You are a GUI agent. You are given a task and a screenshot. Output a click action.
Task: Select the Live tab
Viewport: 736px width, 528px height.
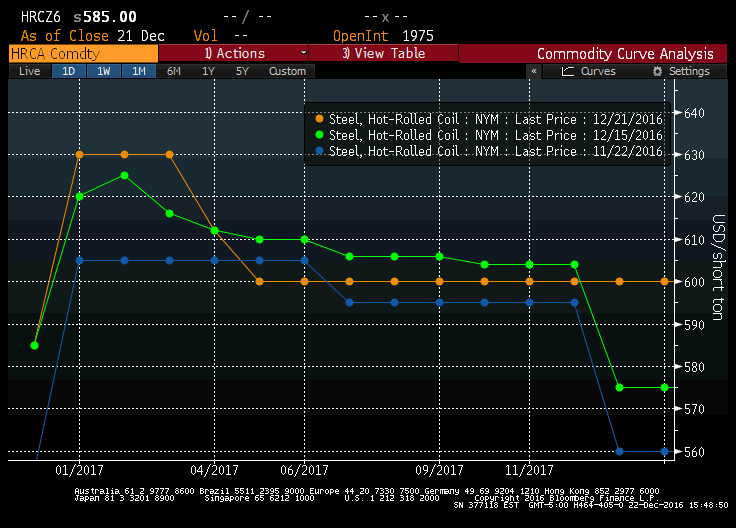coord(30,72)
